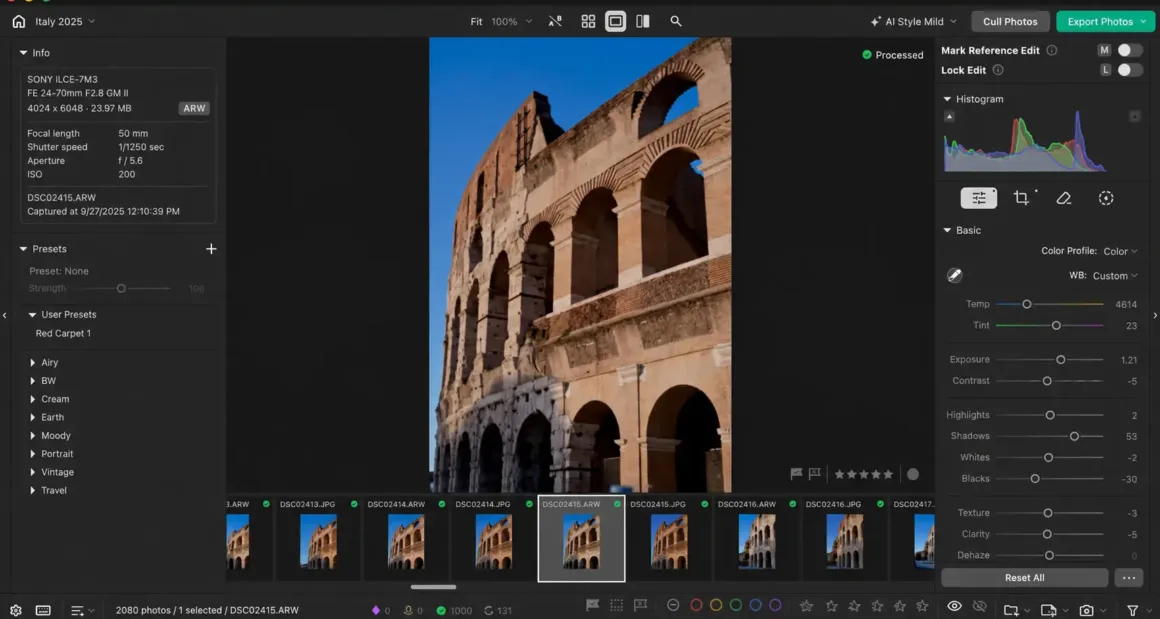The image size is (1160, 619).
Task: Open the search magnifier
Action: click(x=675, y=21)
